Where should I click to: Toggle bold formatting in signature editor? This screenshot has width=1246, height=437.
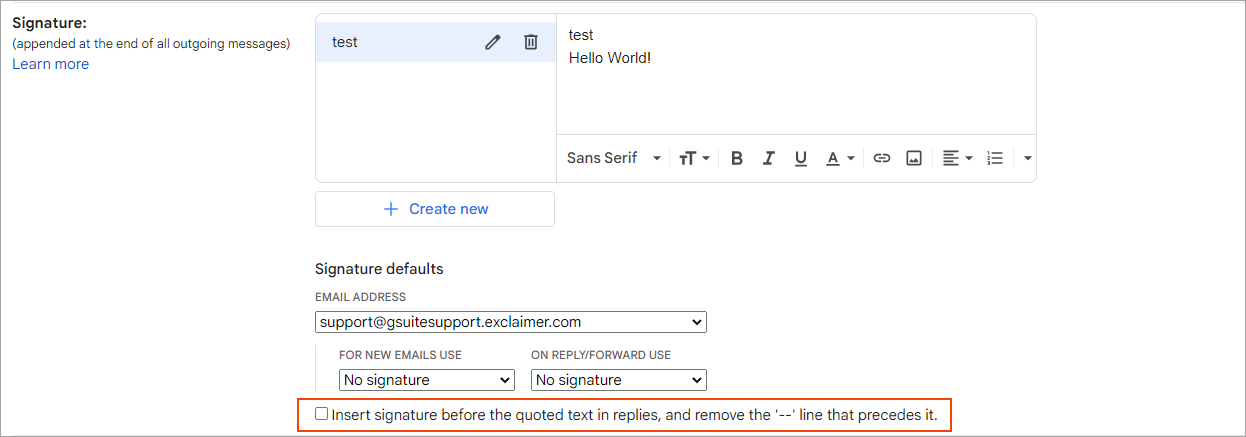point(737,158)
